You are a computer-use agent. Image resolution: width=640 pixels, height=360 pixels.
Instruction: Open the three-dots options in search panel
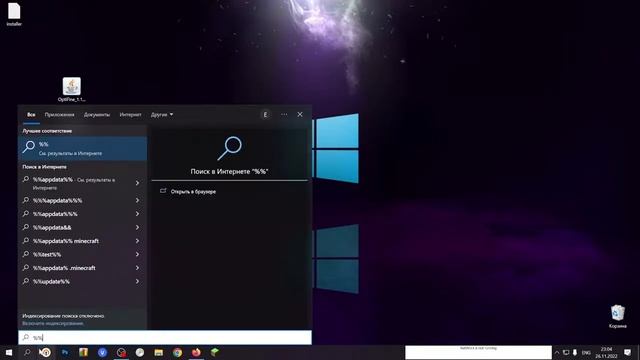[x=284, y=115]
